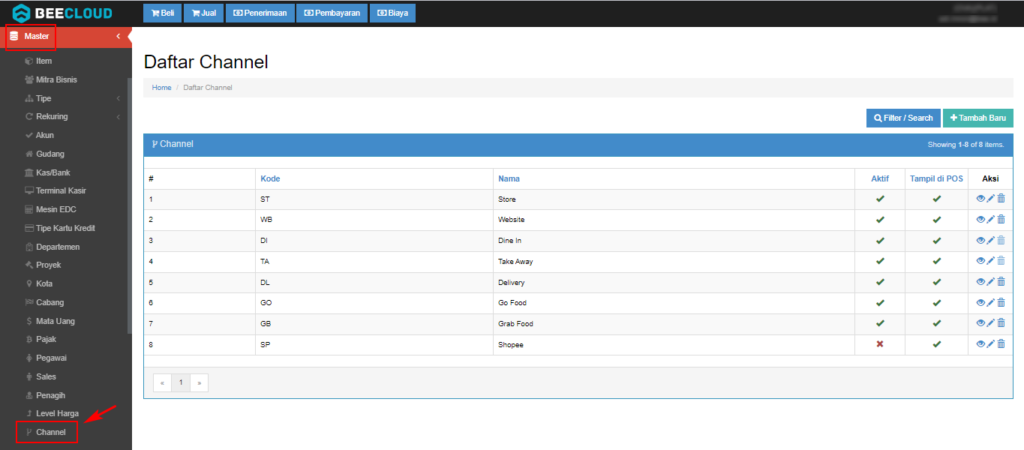
Task: Open Kota in the sidebar
Action: 39,283
